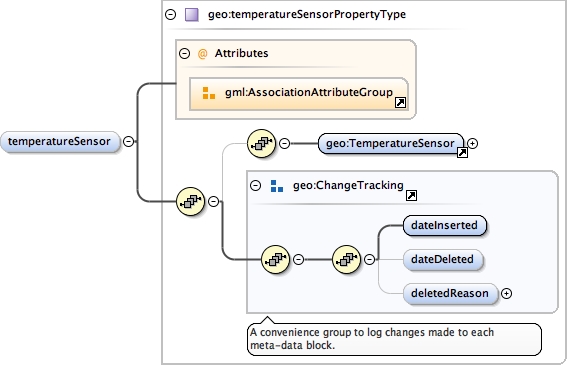The width and height of the screenshot is (568, 366).
Task: Expand the deletedReason element
Action: (506, 294)
